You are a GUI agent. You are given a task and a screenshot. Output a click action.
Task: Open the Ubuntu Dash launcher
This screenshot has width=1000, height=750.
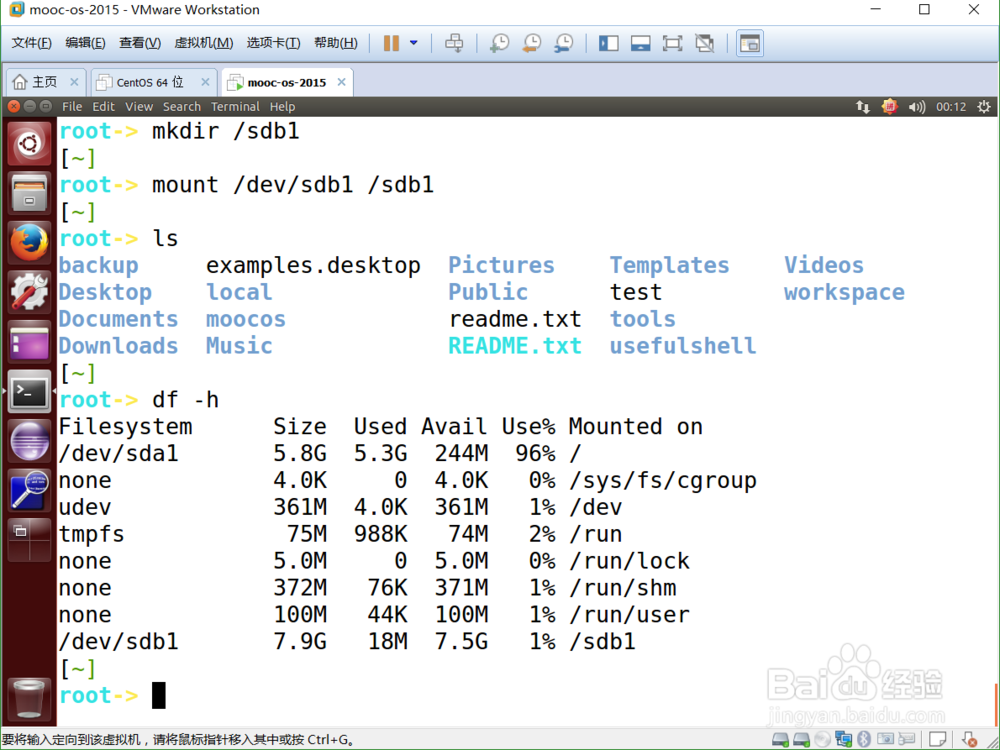(29, 144)
